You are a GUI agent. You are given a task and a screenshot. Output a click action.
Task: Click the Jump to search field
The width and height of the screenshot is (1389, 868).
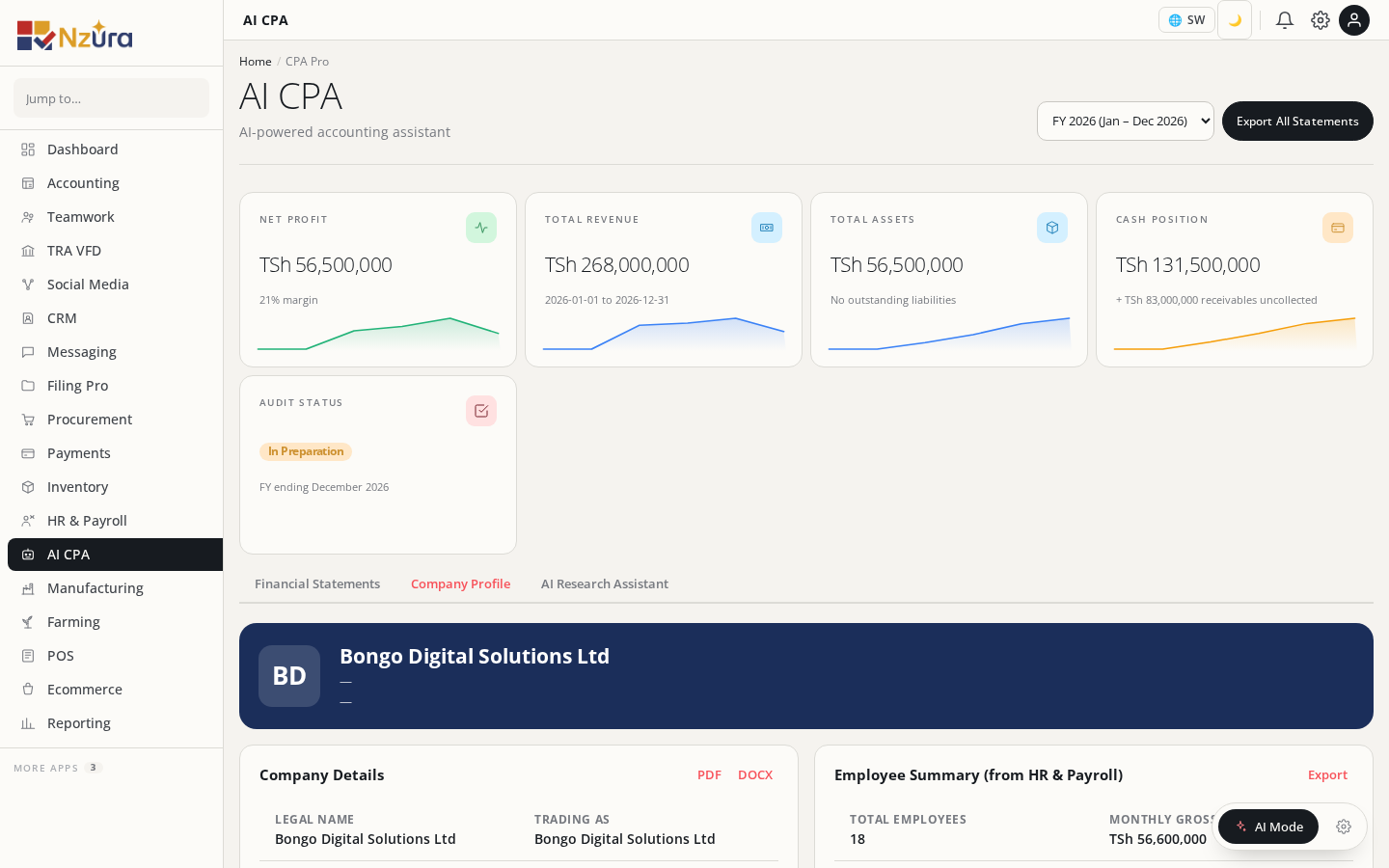click(x=111, y=98)
